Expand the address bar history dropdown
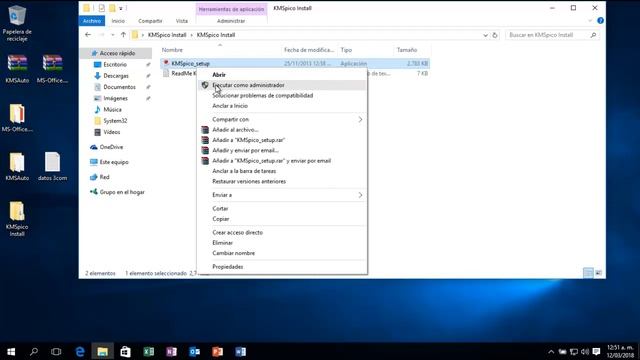This screenshot has height=360, width=640. point(485,35)
